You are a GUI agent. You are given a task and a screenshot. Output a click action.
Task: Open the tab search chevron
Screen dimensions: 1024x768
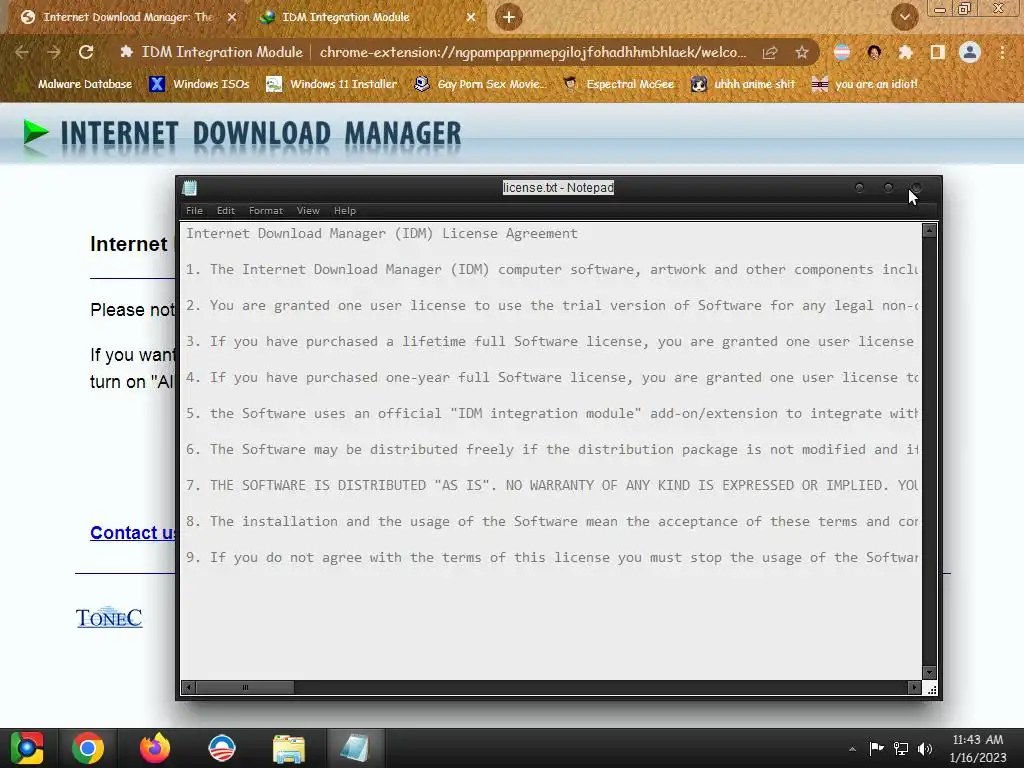904,17
